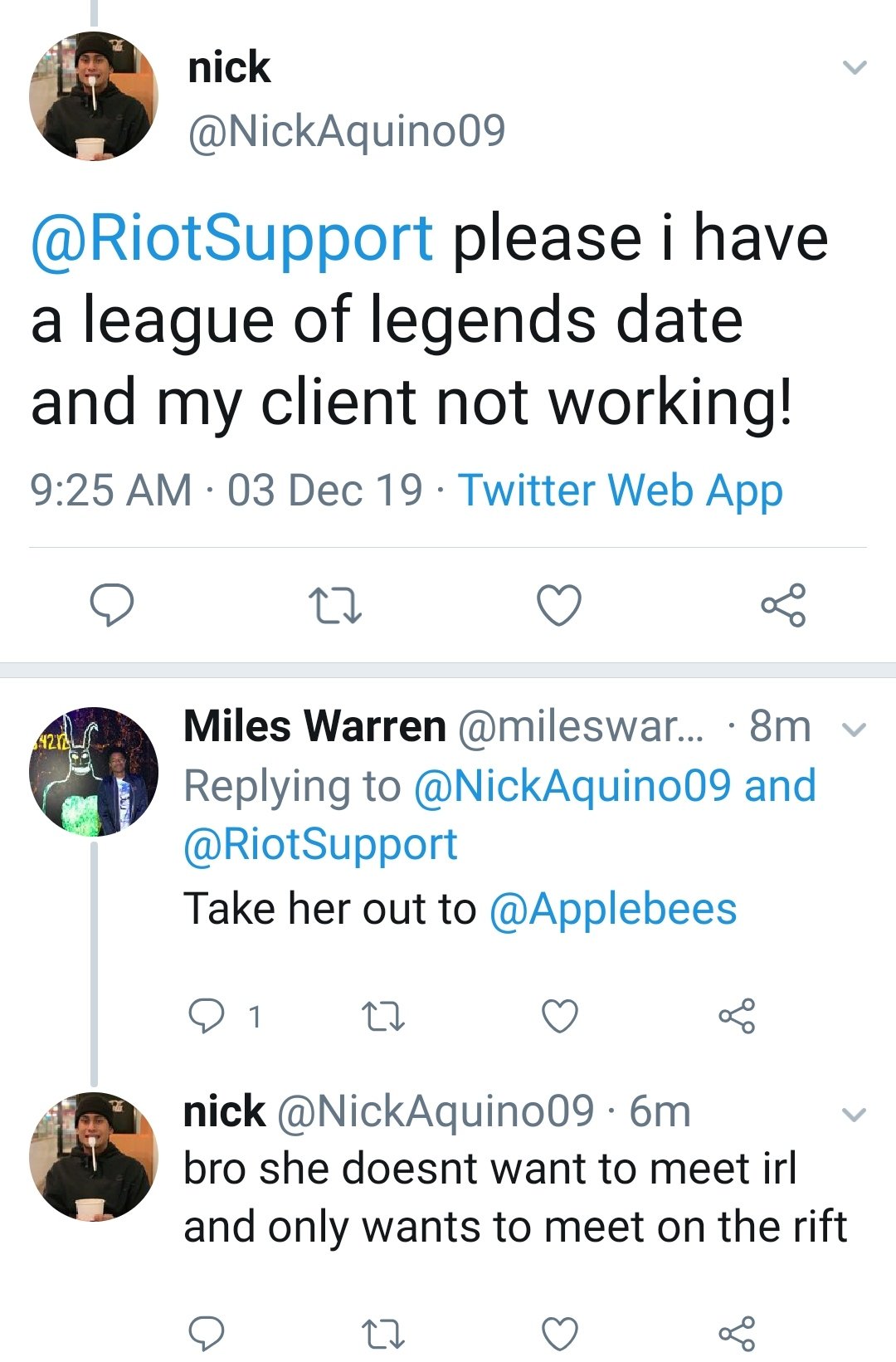
Task: Share nick's main tweet
Action: 783,605
